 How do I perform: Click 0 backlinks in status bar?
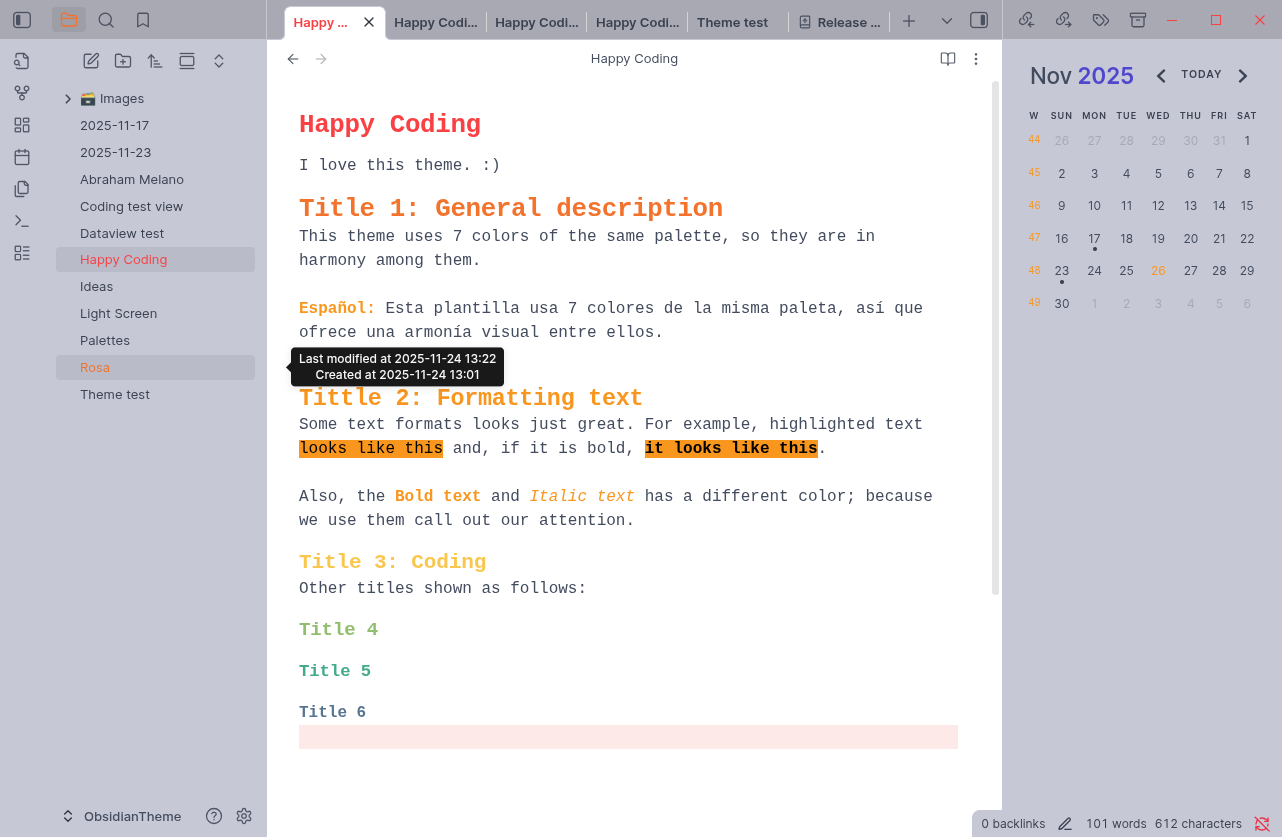tap(1013, 824)
